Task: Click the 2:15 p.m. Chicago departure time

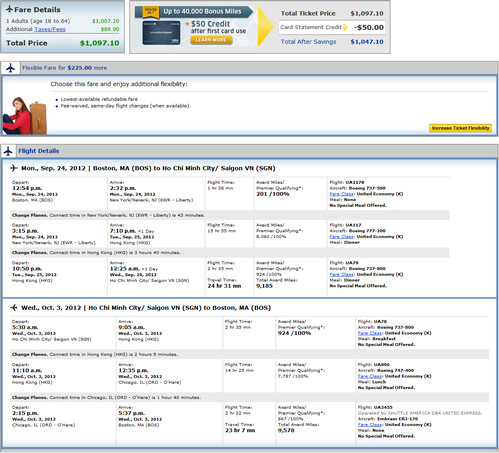Action: [x=25, y=413]
